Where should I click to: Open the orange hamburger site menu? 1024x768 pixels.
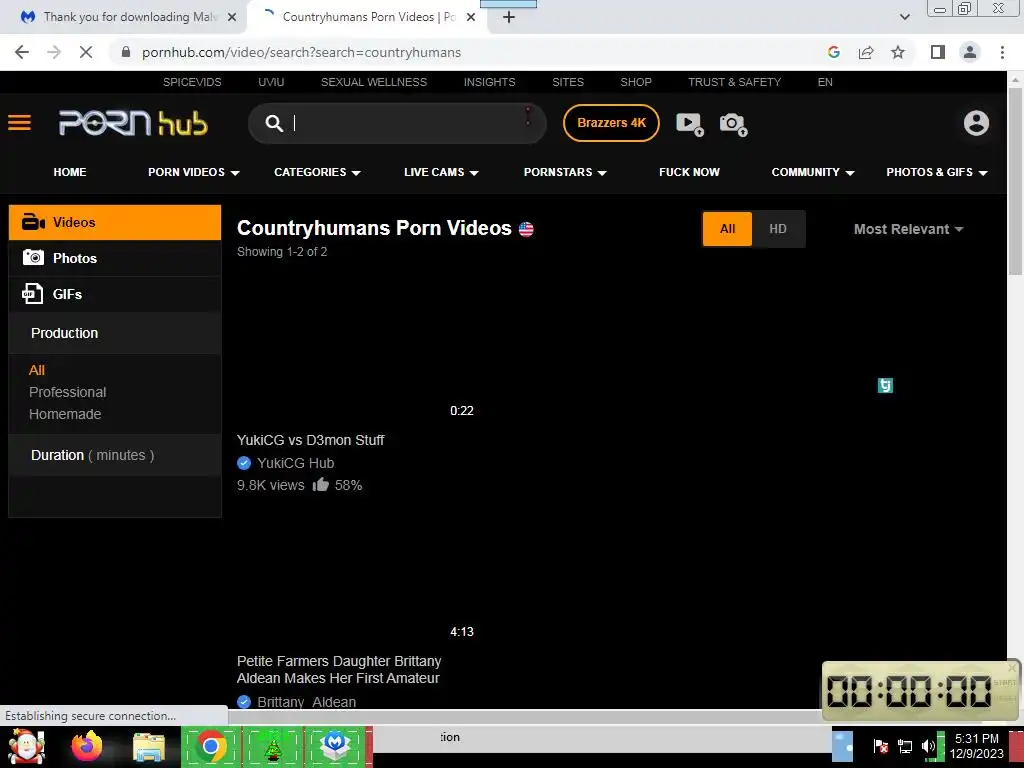(20, 123)
